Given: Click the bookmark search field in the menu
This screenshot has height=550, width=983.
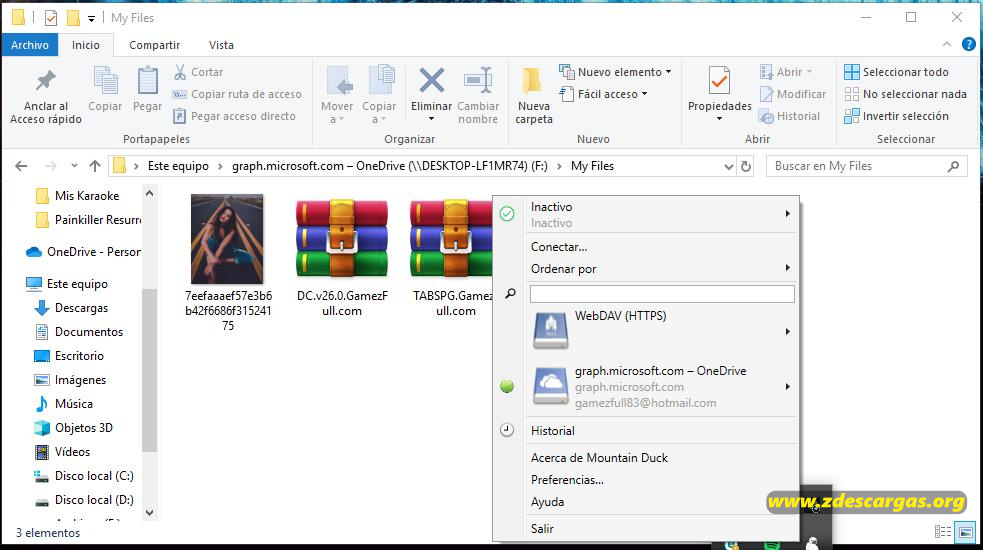Looking at the screenshot, I should [662, 294].
